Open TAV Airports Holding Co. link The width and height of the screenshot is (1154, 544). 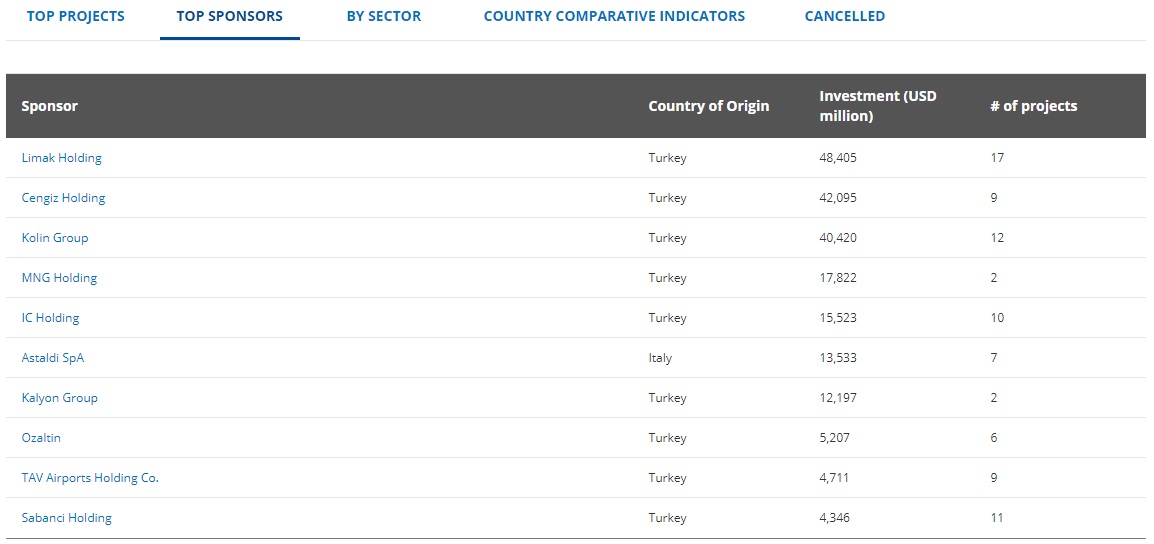point(90,478)
